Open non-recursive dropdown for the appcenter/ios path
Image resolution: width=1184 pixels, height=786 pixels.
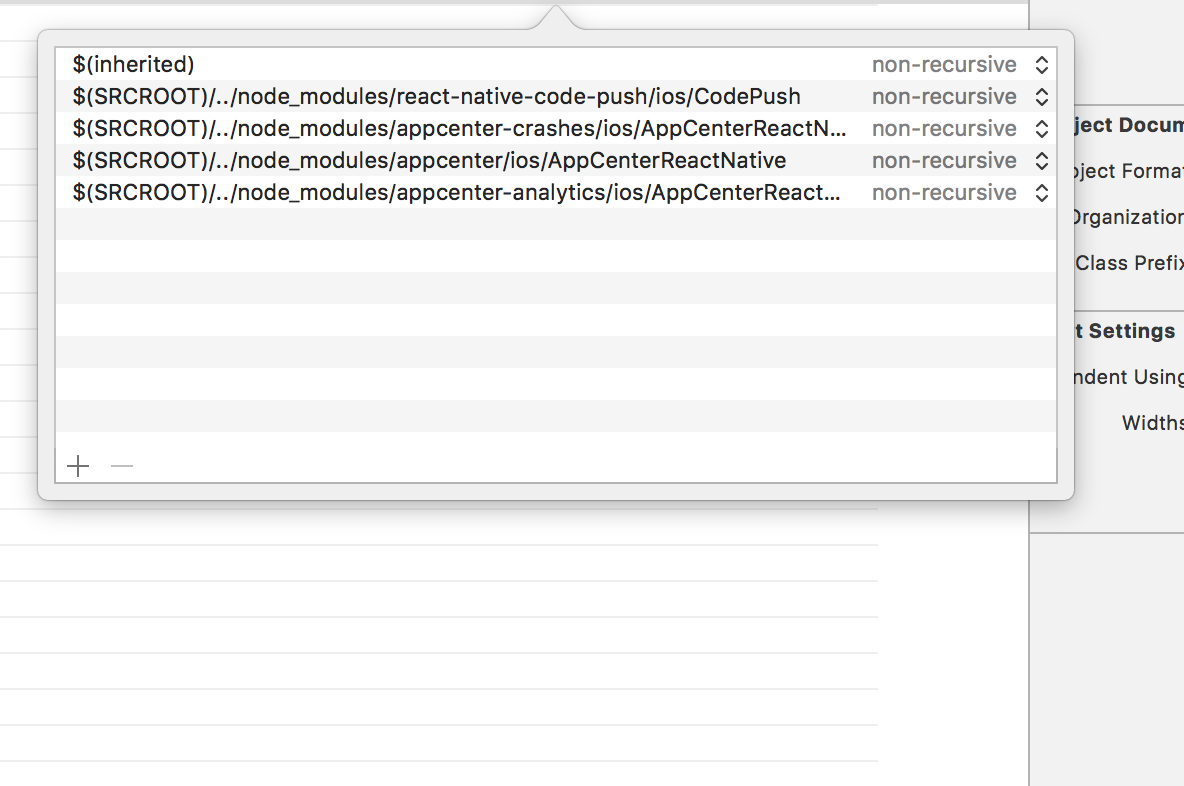[x=944, y=161]
